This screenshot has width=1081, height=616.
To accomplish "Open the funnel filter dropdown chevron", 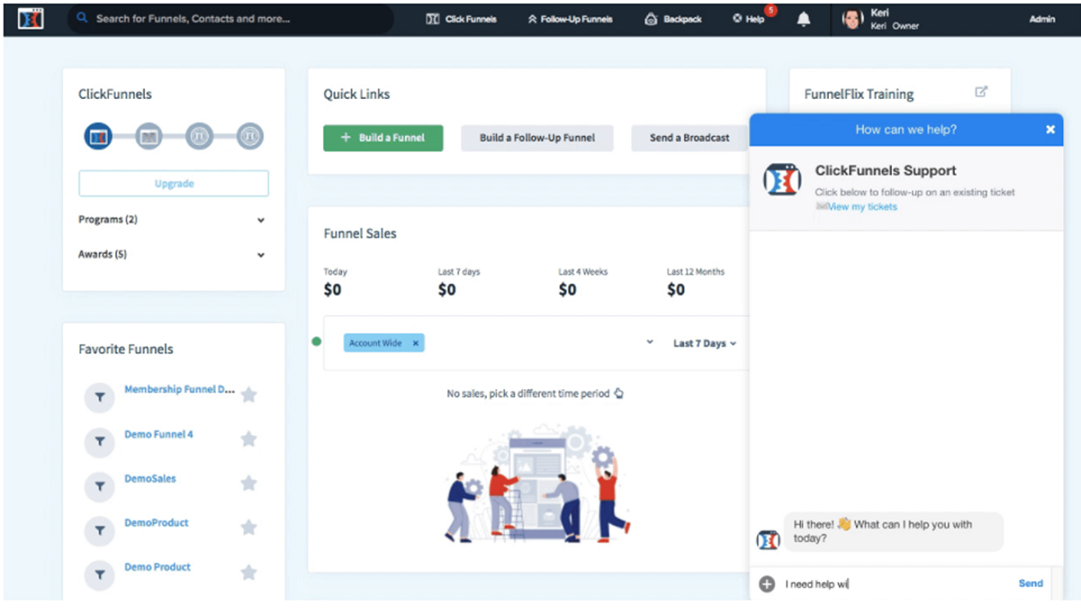I will point(649,342).
